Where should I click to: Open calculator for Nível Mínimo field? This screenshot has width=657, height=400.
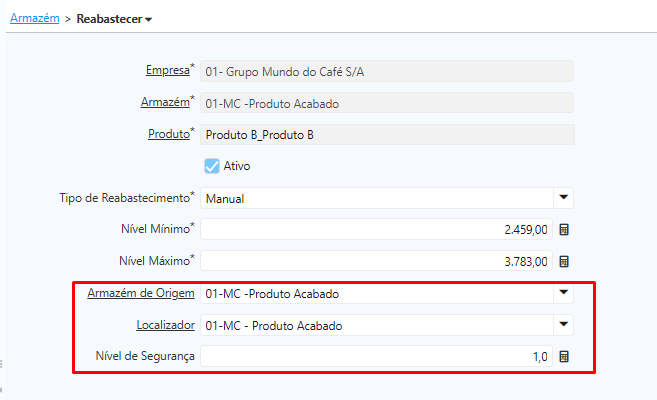(564, 230)
